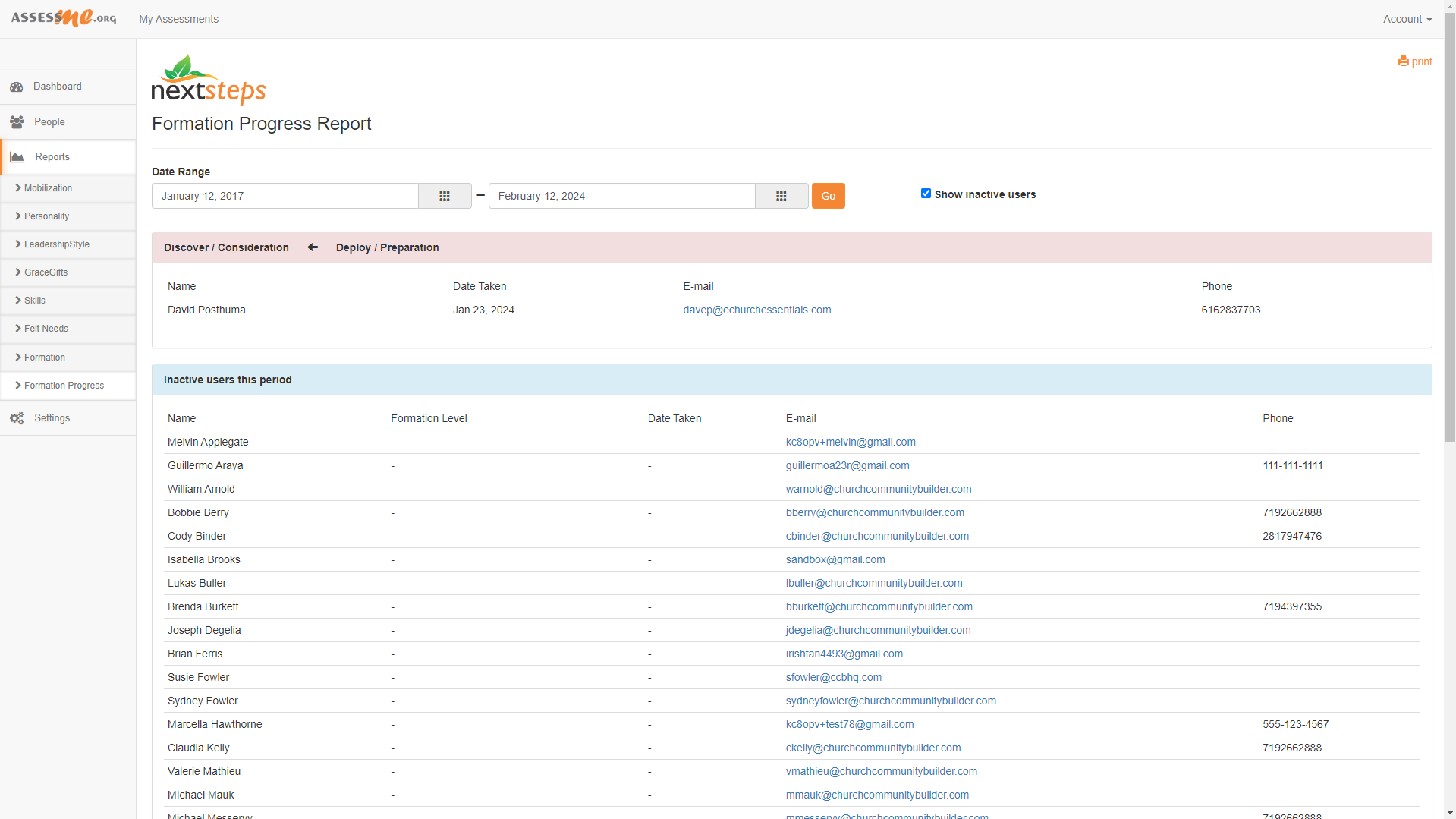Screen dimensions: 1456x819
Task: Click irishfan4493@gmail.com link
Action: 844,654
